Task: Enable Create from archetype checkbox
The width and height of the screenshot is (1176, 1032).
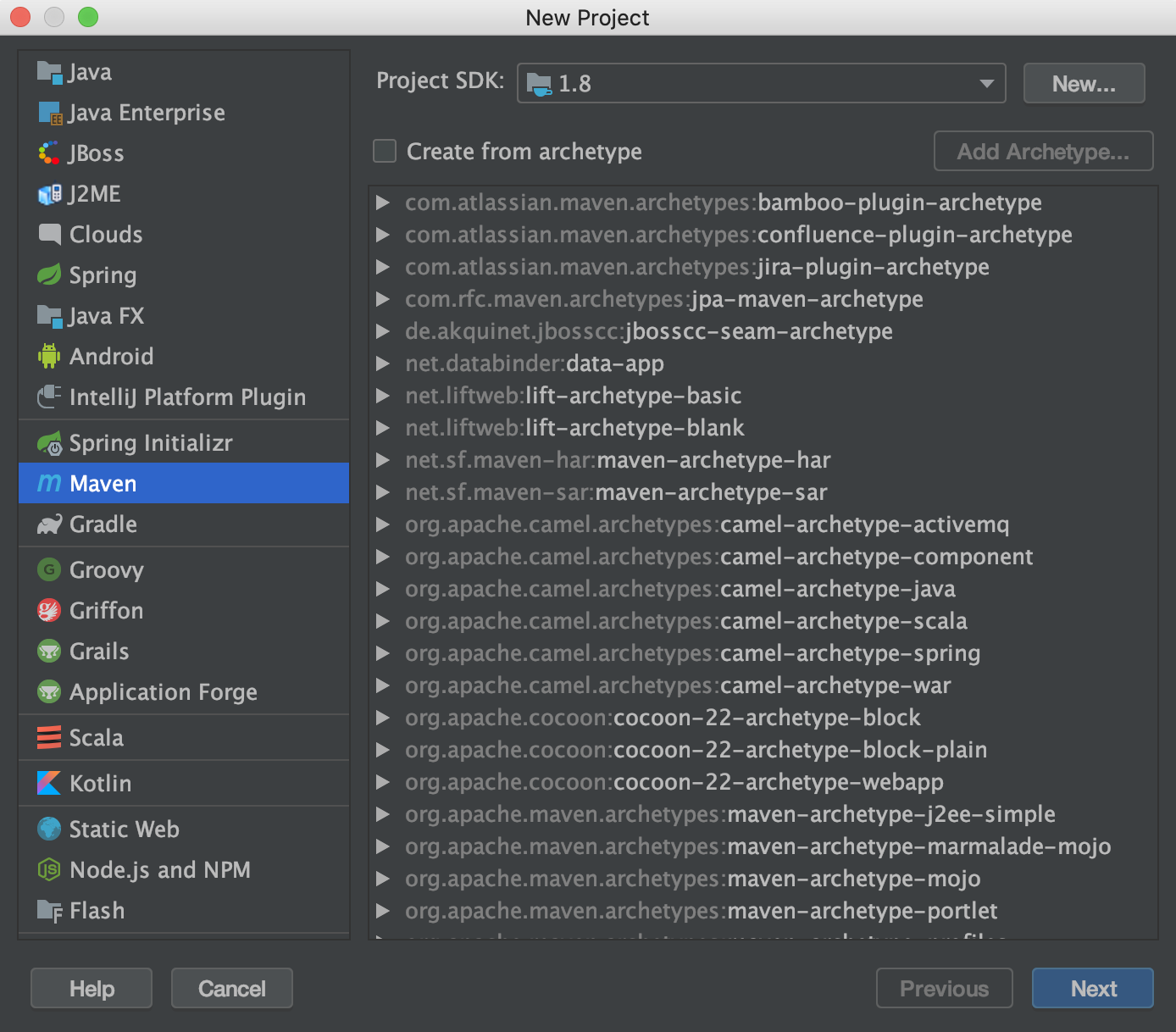Action: pos(385,152)
